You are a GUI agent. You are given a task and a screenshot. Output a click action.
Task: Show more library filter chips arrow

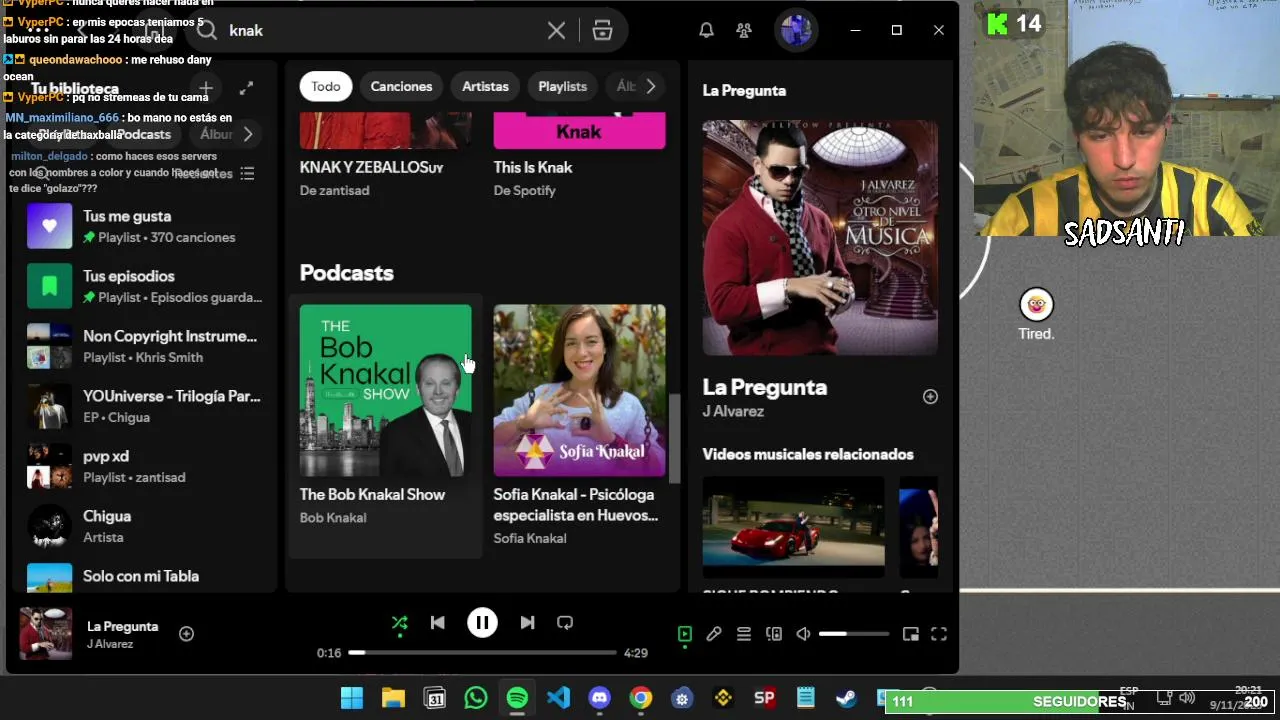coord(247,134)
